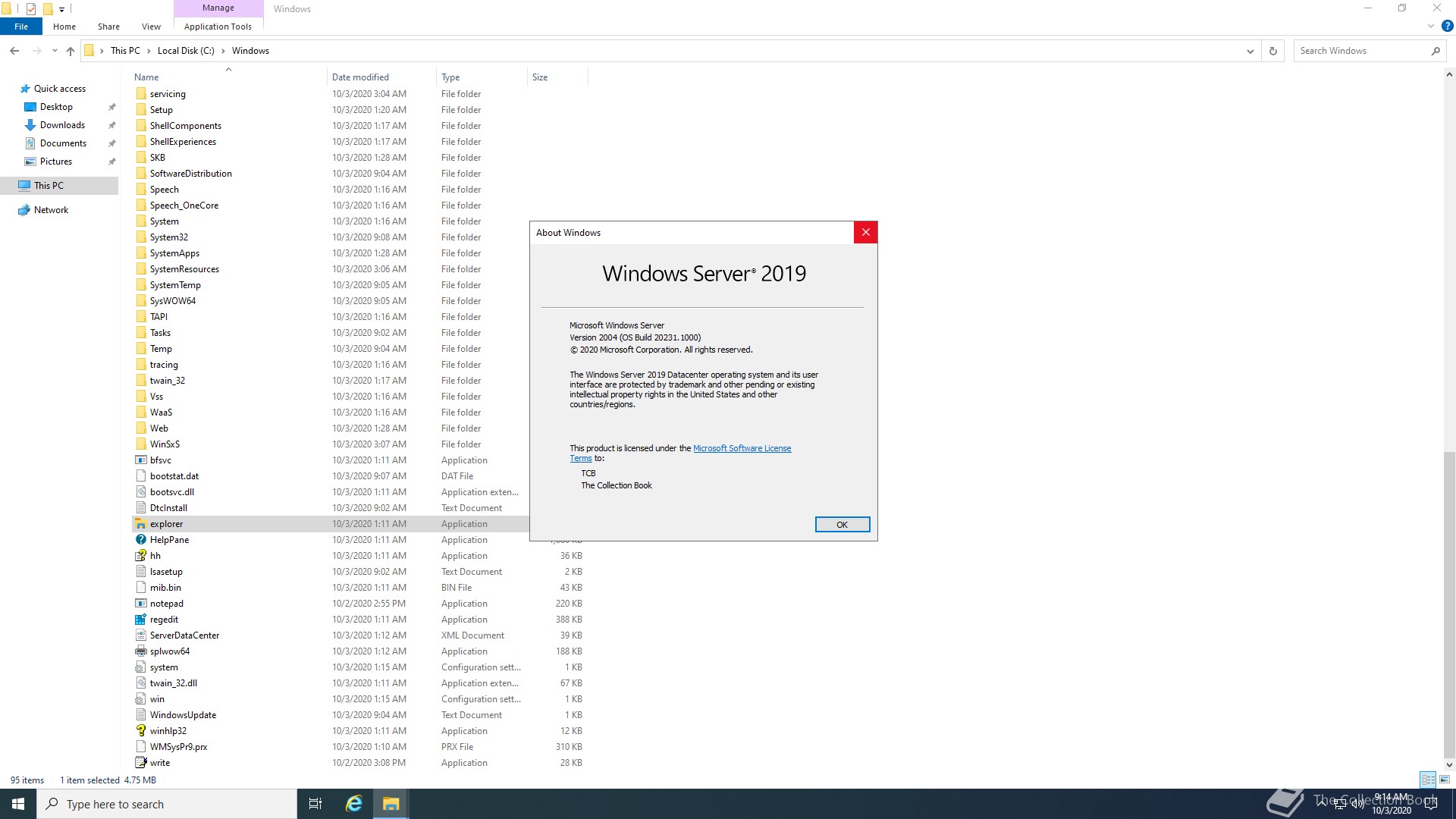Open Customize Quick Access Toolbar dropdown
1456x819 pixels.
pyautogui.click(x=62, y=9)
